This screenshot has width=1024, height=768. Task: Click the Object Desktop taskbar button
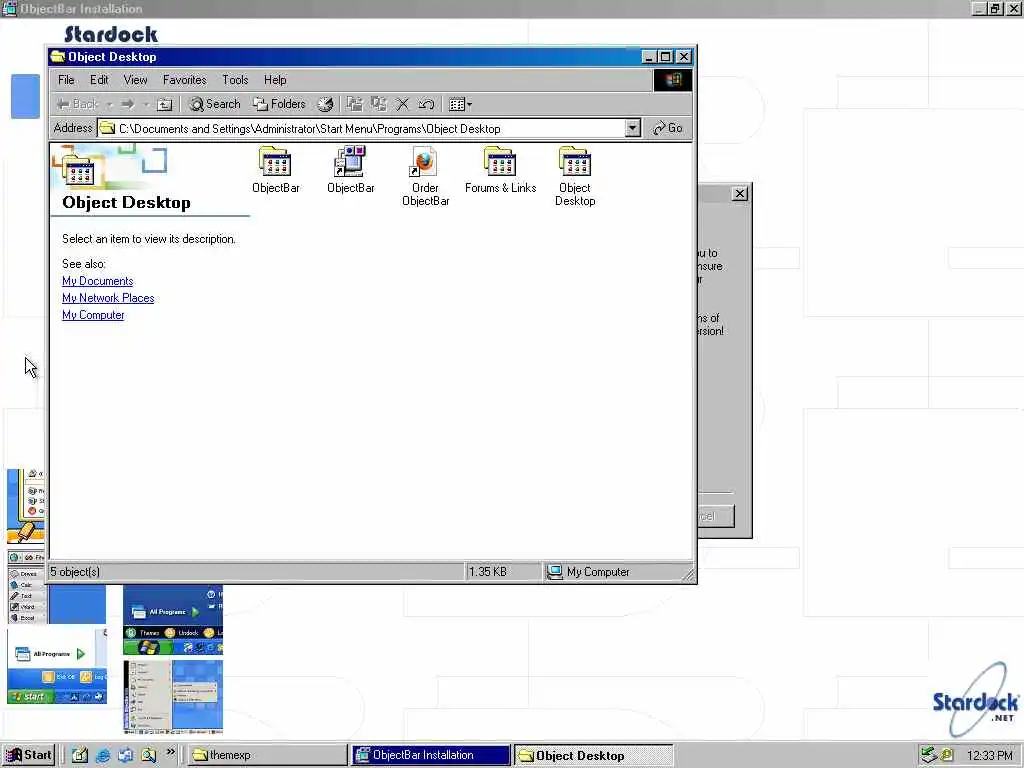594,755
